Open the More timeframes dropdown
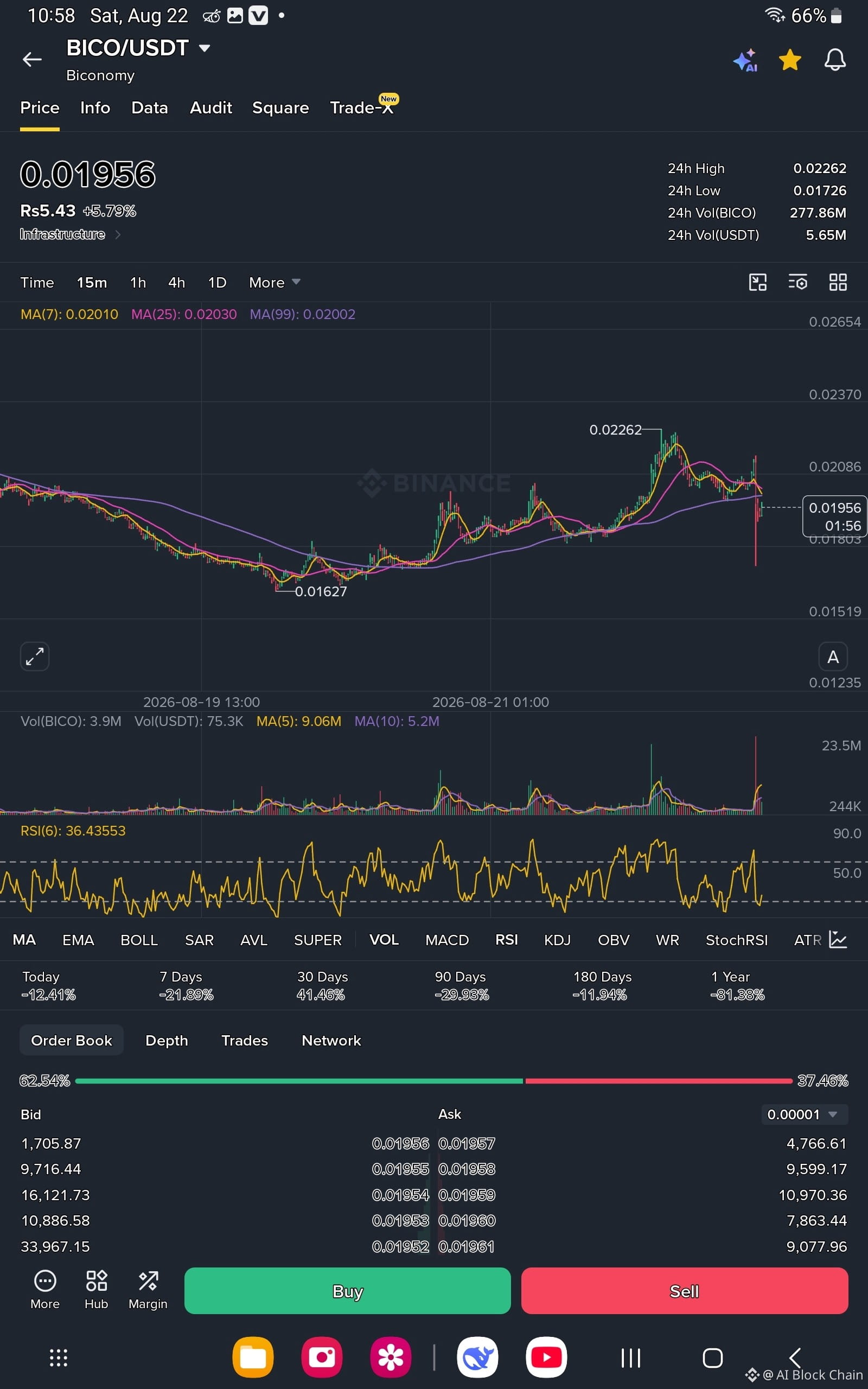868x1389 pixels. coord(275,282)
